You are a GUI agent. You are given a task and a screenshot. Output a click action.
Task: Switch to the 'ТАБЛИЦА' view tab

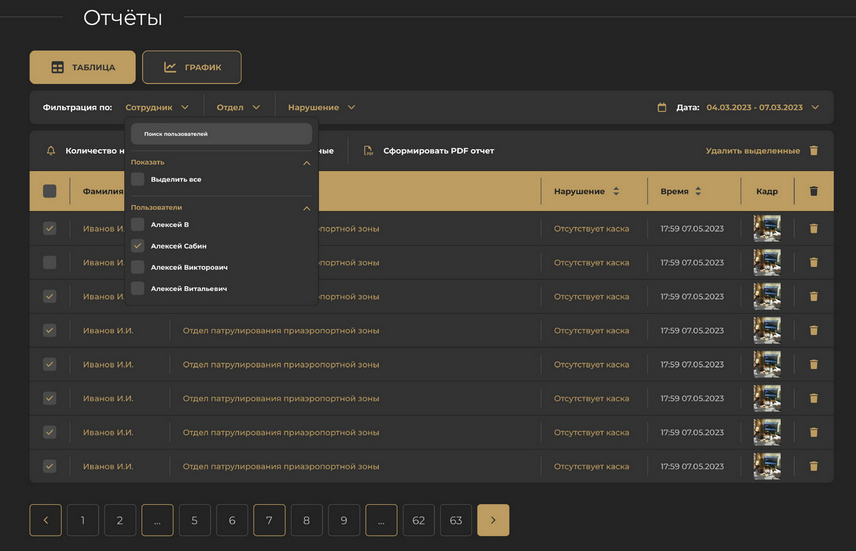[x=83, y=67]
